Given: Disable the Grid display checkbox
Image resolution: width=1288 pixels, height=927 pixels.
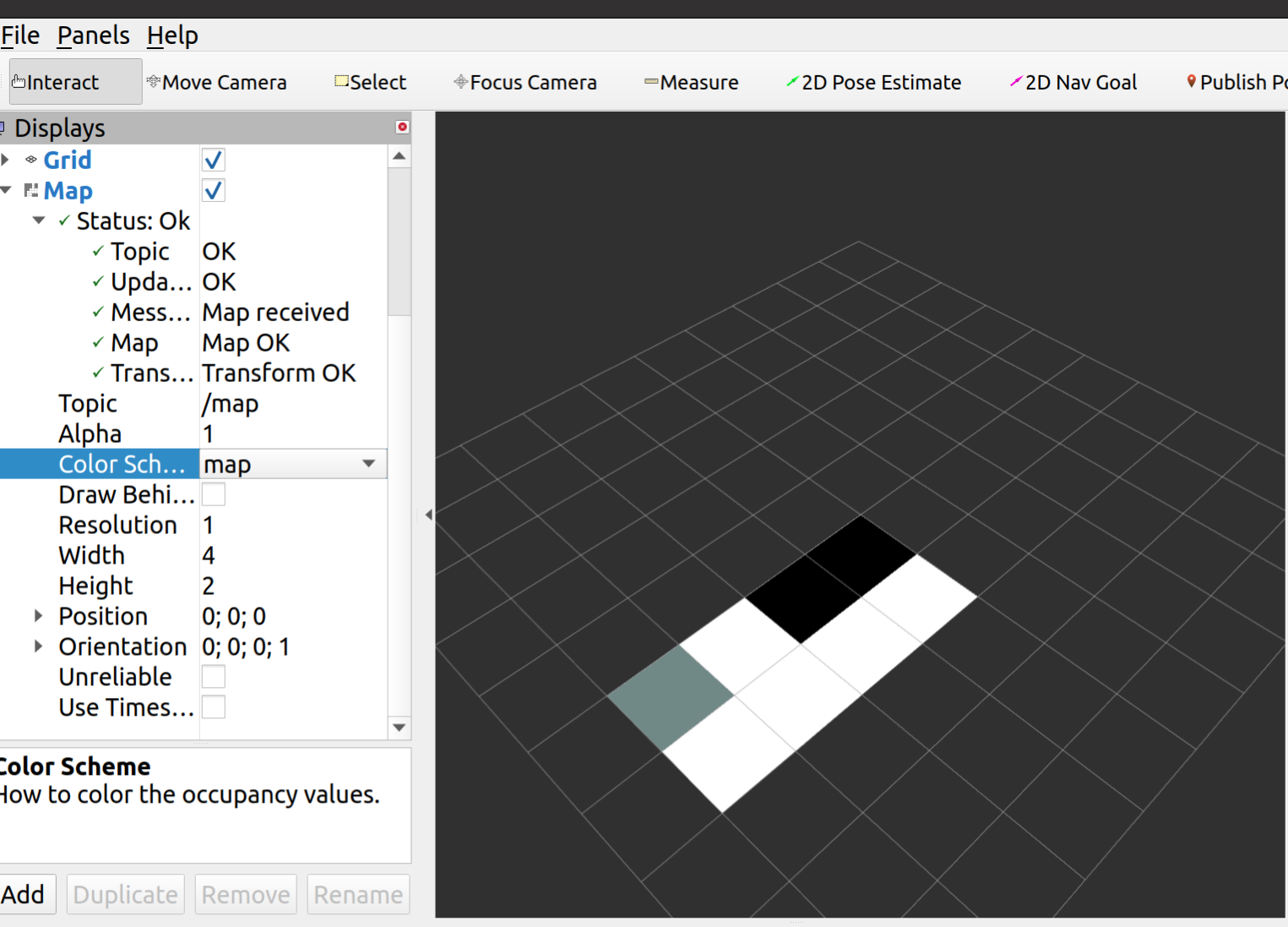Looking at the screenshot, I should (x=214, y=160).
